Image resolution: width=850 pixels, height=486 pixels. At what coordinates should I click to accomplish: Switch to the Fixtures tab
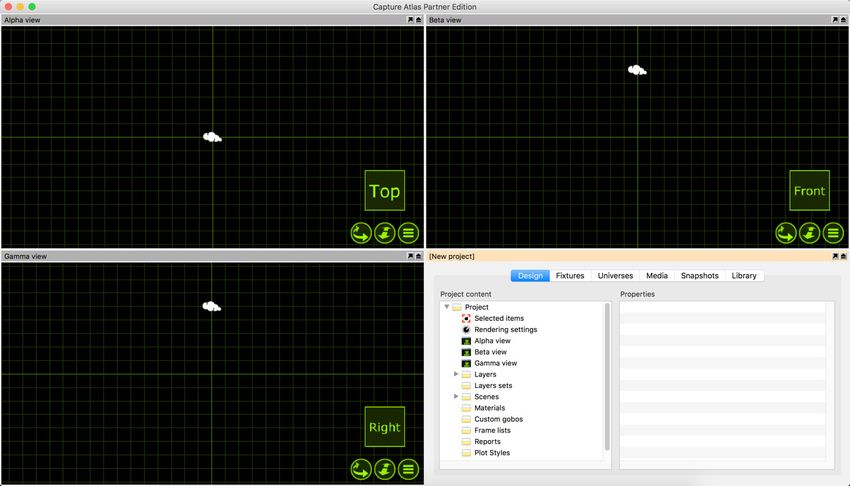[570, 276]
